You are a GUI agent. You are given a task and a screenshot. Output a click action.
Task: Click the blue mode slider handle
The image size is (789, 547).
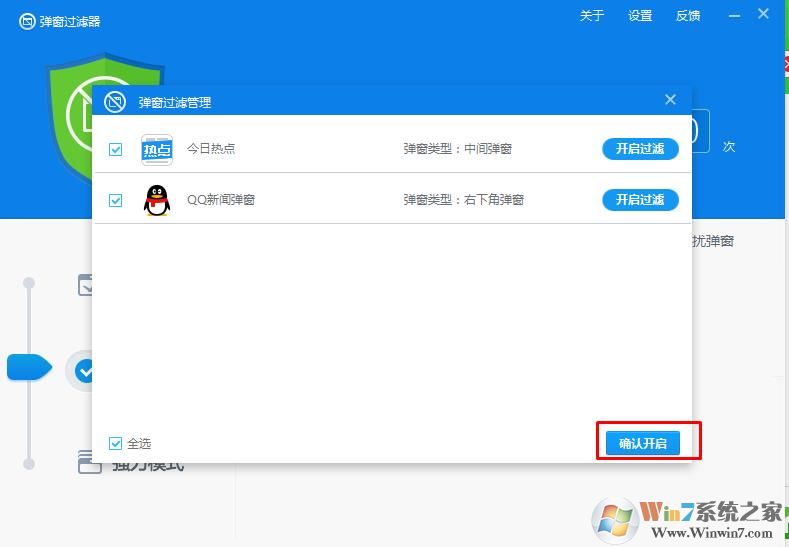click(29, 367)
